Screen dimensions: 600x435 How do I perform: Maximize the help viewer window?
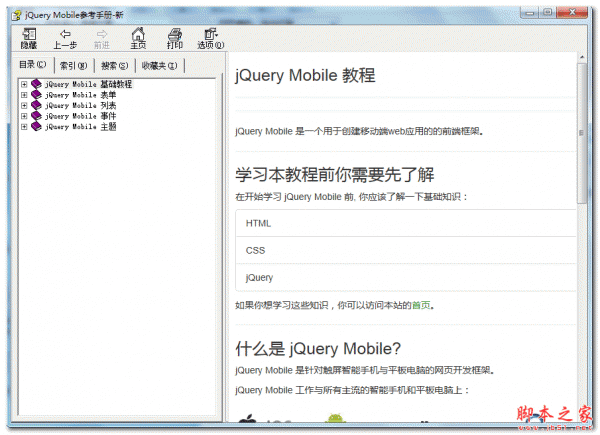548,13
